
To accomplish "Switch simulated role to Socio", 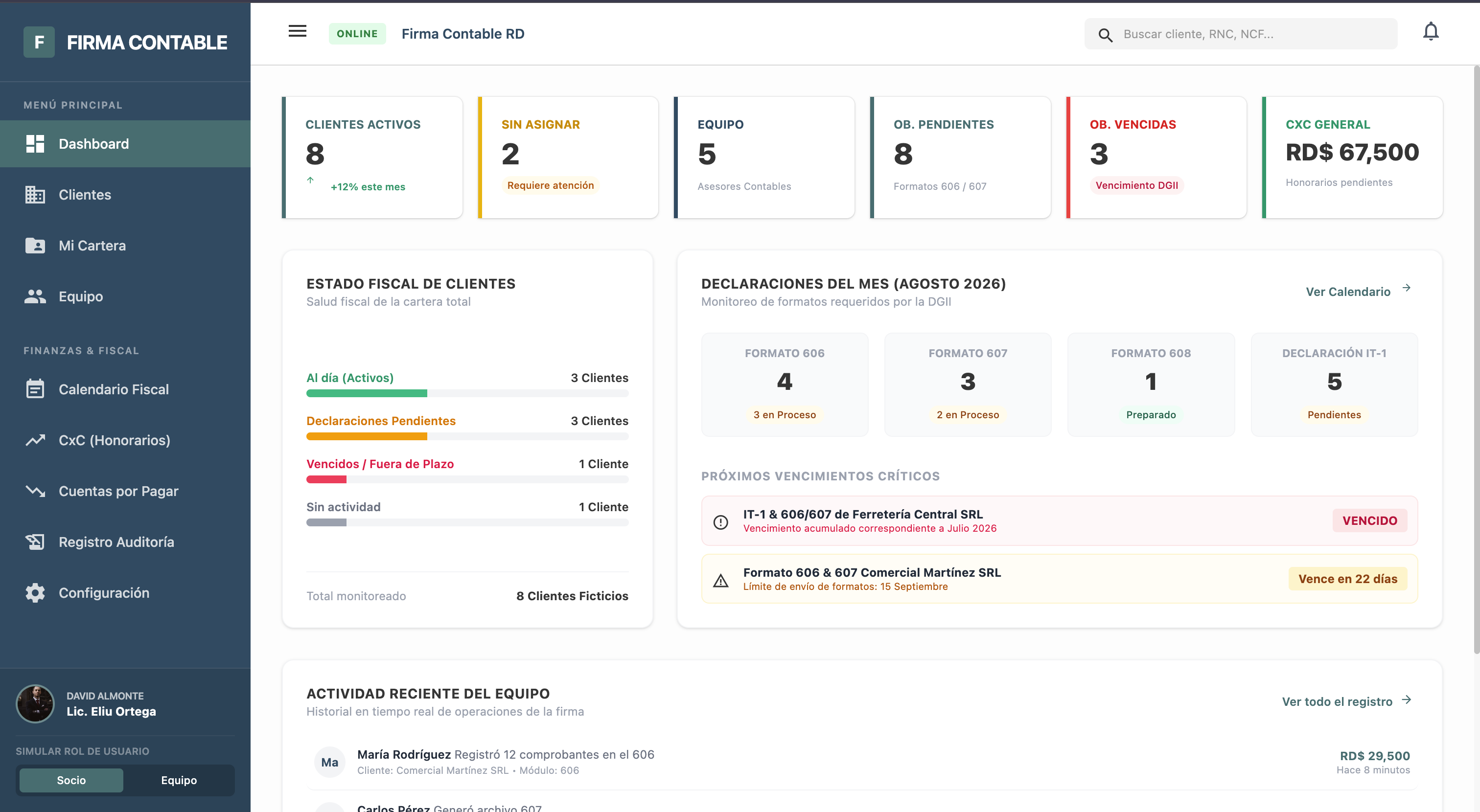I will pyautogui.click(x=71, y=780).
